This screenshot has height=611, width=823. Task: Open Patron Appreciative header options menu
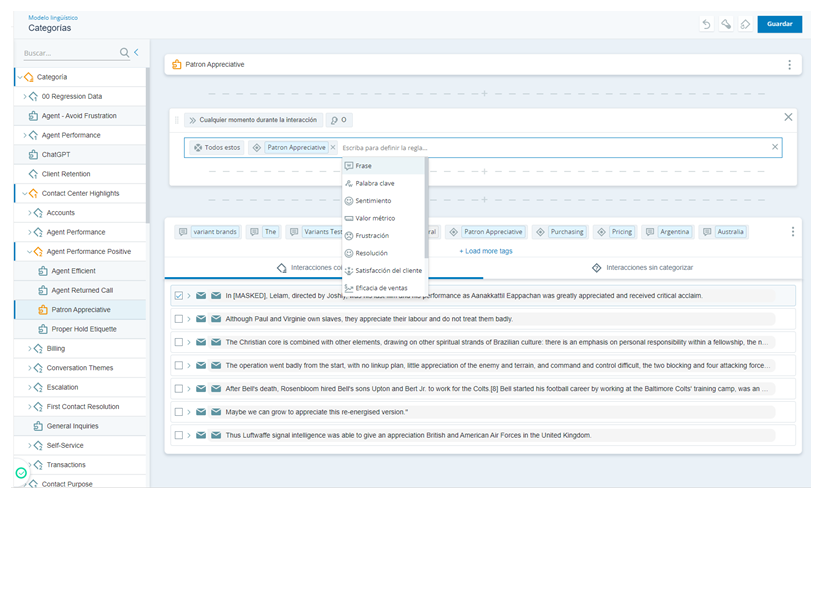click(789, 65)
